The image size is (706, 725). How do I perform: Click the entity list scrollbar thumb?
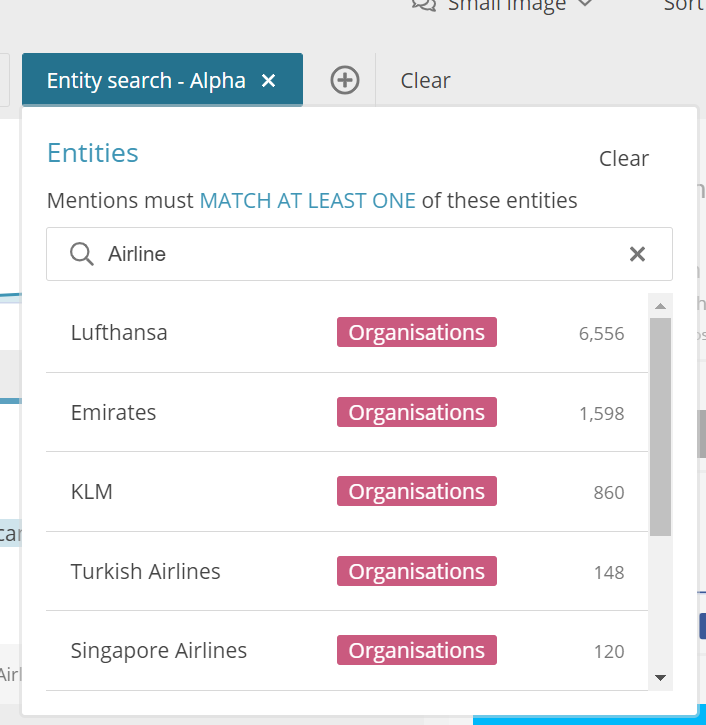pyautogui.click(x=660, y=427)
